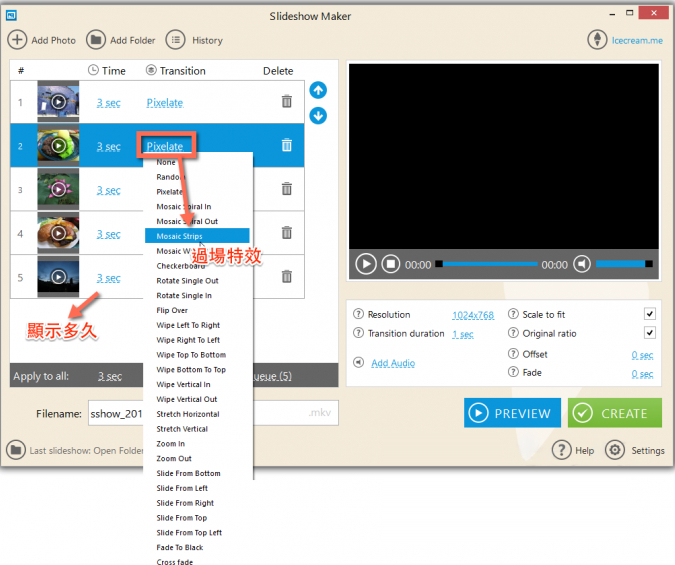The height and width of the screenshot is (565, 675).
Task: Change the Fade 0 sec value
Action: pyautogui.click(x=642, y=374)
